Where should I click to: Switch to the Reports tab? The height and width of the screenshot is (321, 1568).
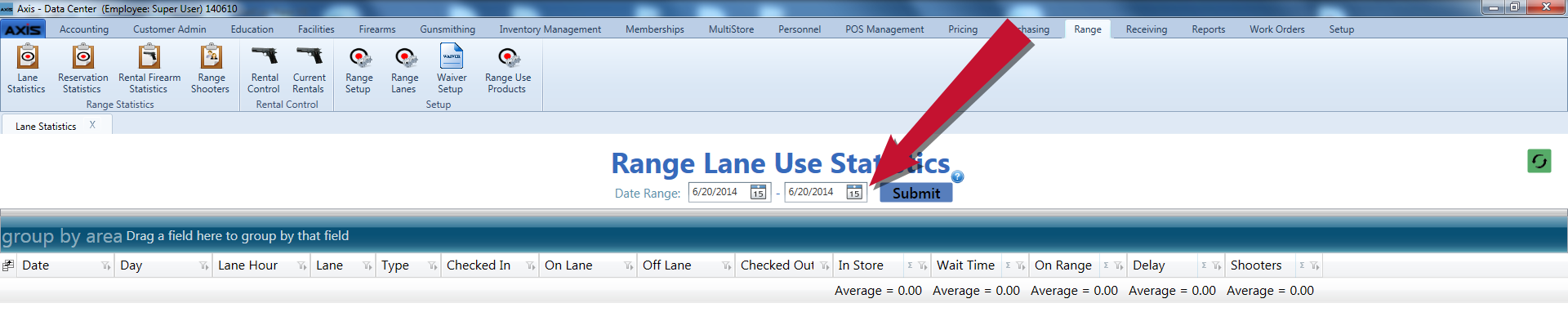pos(1209,29)
